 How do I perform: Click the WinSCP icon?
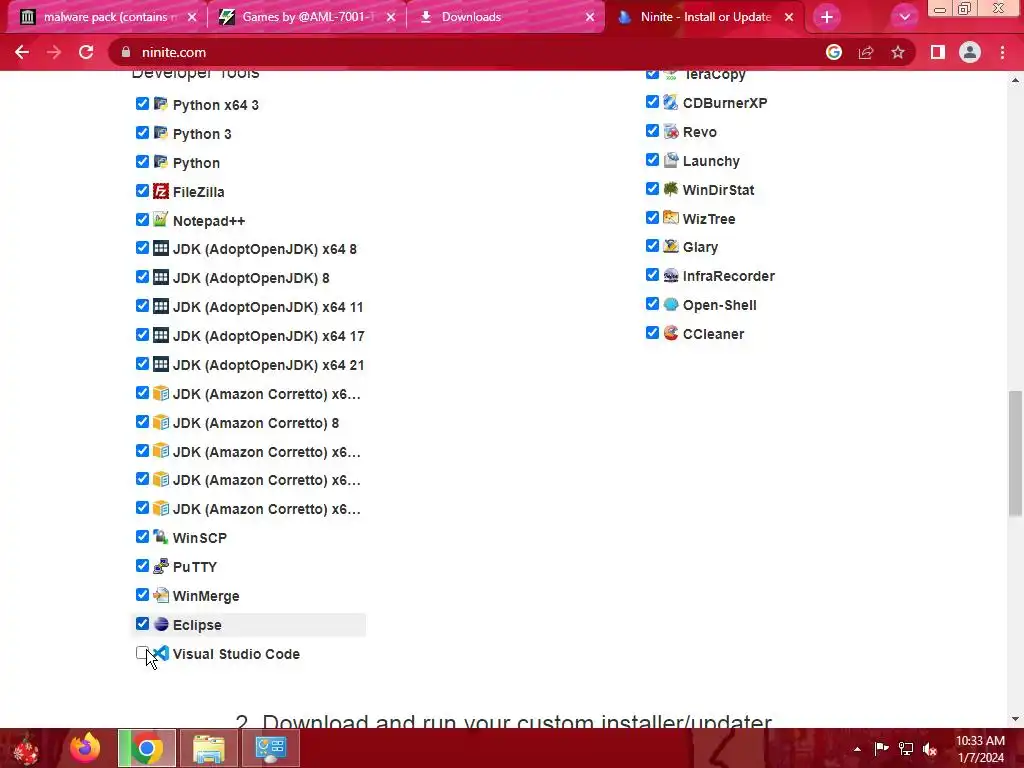(x=161, y=537)
